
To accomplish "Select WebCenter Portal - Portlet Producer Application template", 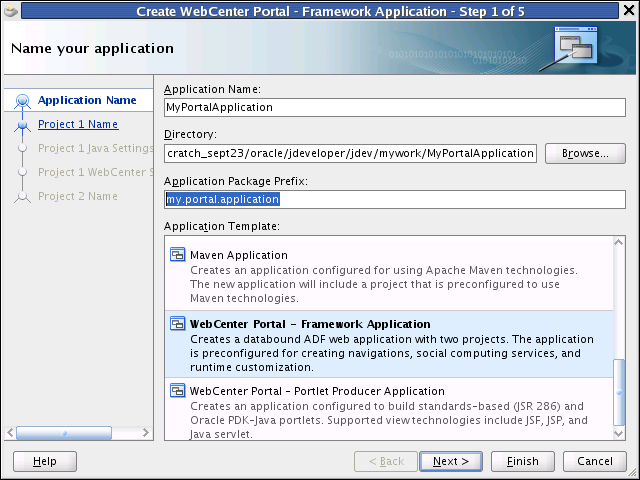I will coord(389,409).
